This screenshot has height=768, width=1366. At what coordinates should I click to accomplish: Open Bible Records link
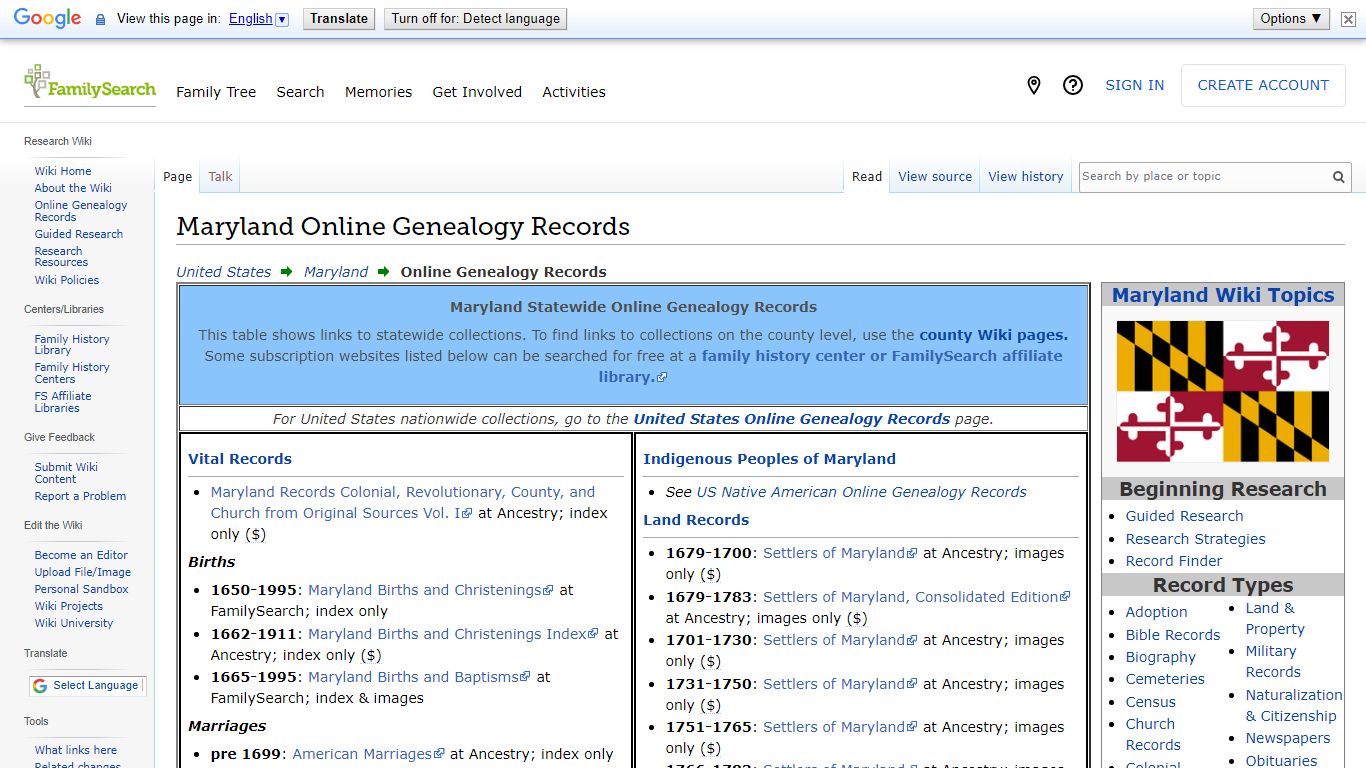[1173, 635]
